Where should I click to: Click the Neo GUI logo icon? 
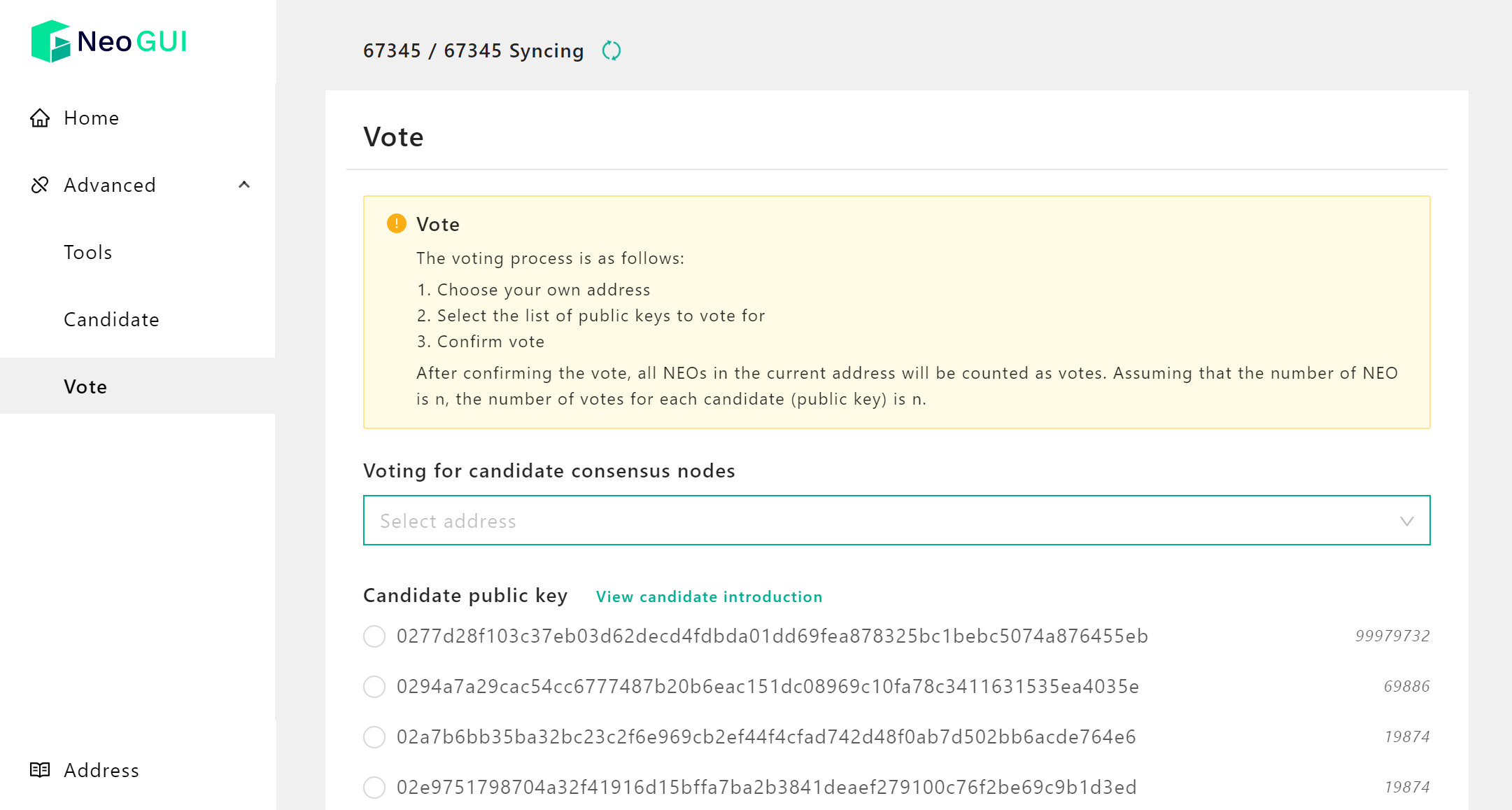coord(51,41)
